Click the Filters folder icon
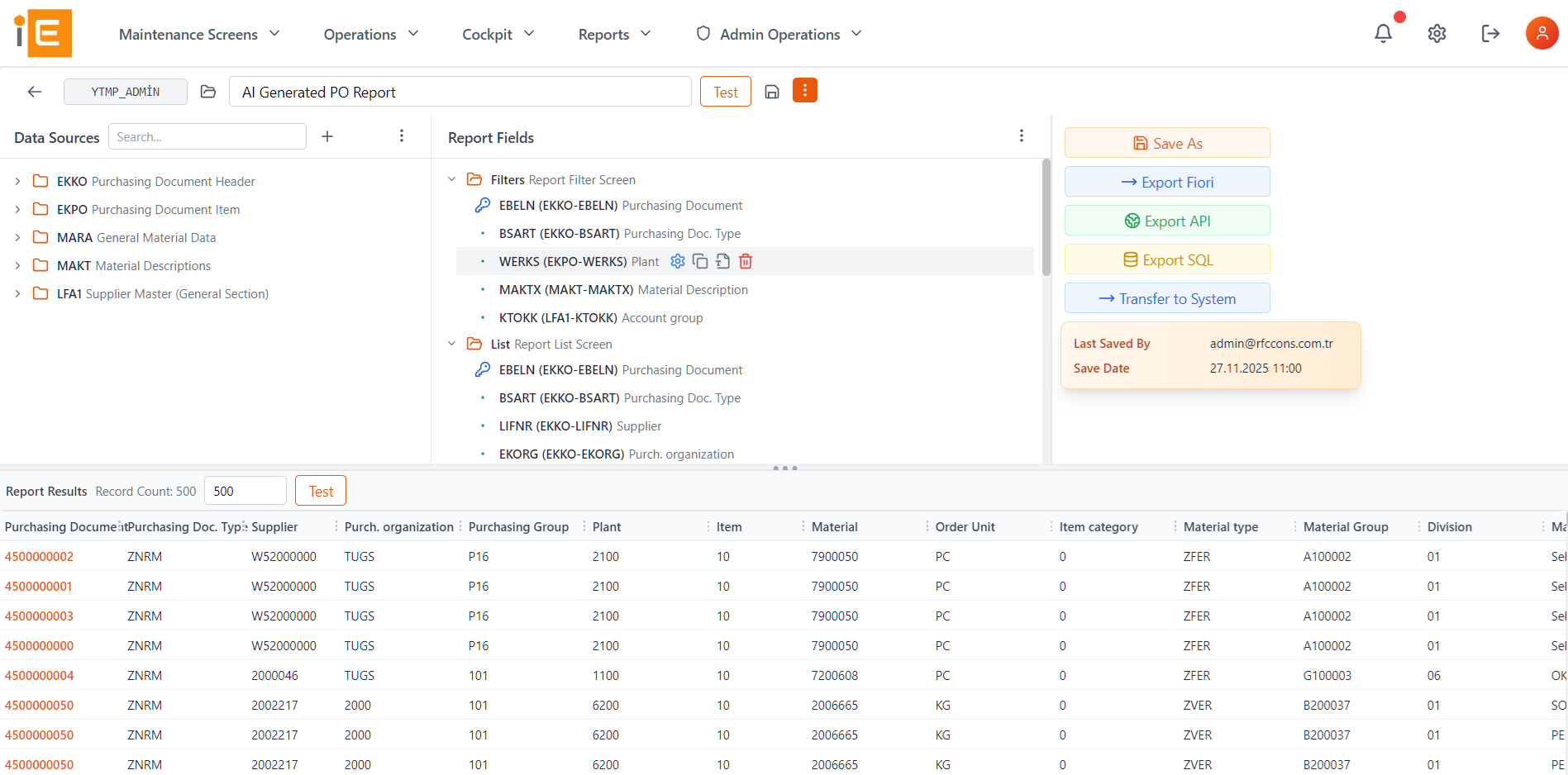Viewport: 1568px width, 775px height. coord(474,179)
